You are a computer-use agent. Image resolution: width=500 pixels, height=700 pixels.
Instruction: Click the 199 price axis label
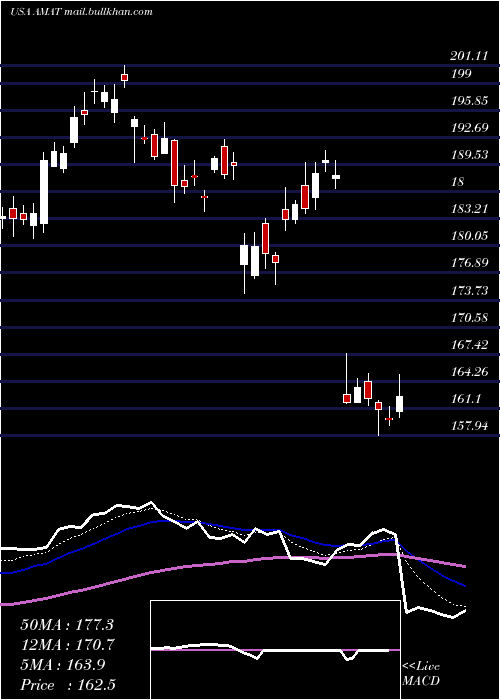click(461, 74)
